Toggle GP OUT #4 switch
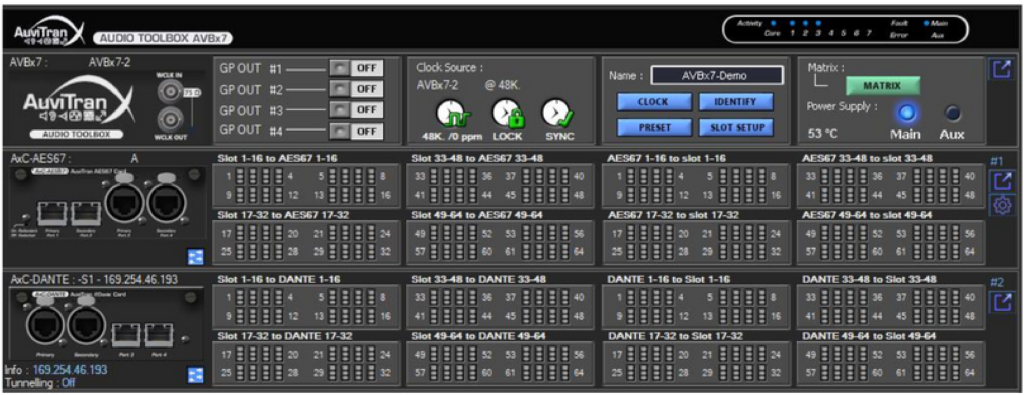 (x=356, y=131)
